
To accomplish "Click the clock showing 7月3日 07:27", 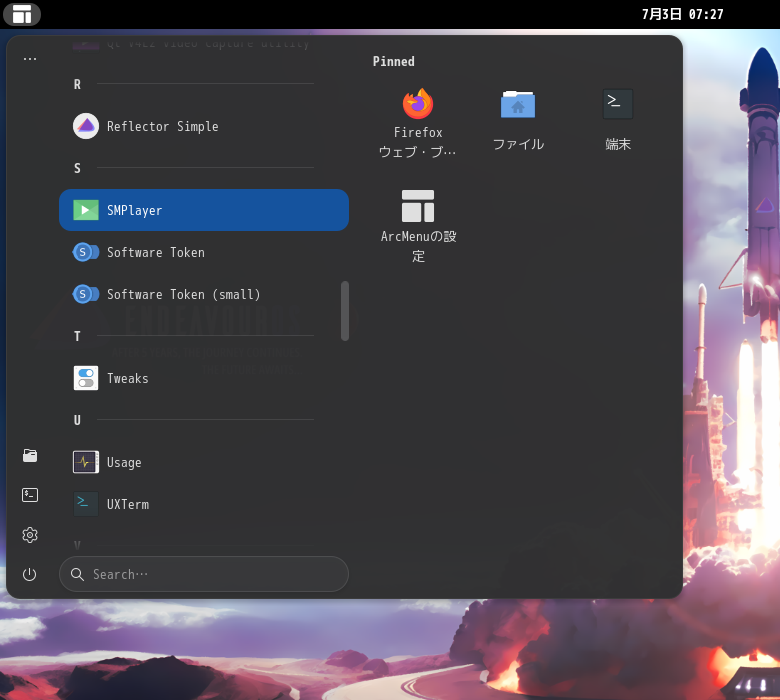I will tap(682, 14).
